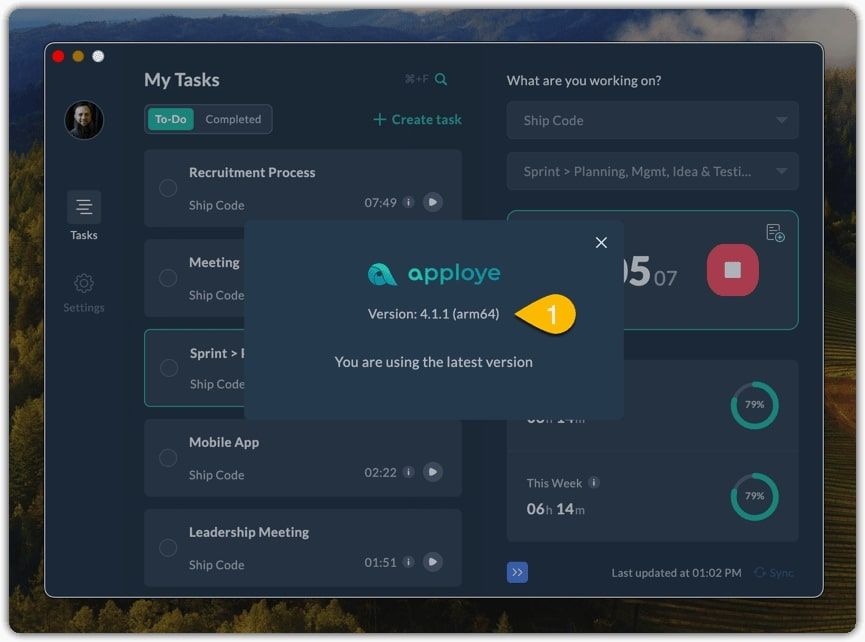Click the Create task button
This screenshot has height=642, width=865.
point(417,120)
